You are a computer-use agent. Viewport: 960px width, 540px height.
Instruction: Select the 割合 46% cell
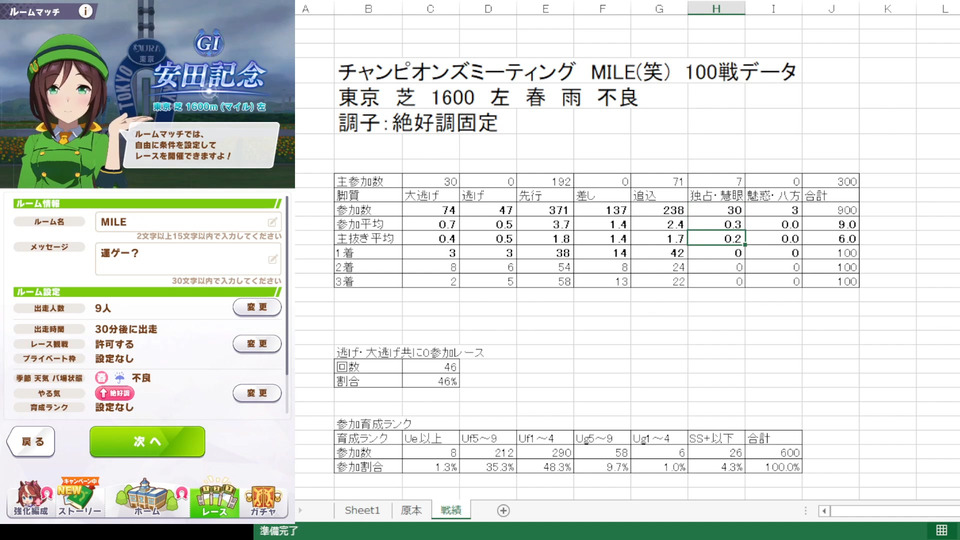coord(430,381)
